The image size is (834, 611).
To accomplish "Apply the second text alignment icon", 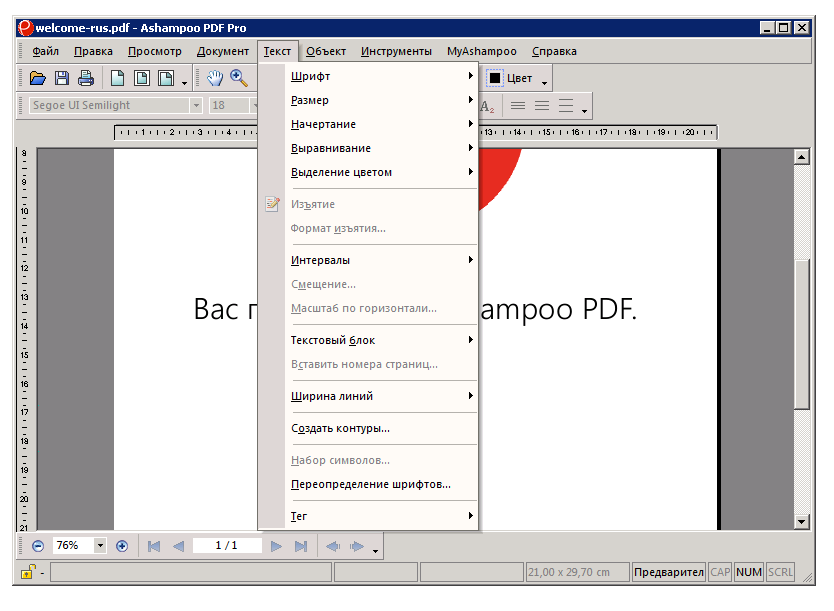I will point(541,106).
